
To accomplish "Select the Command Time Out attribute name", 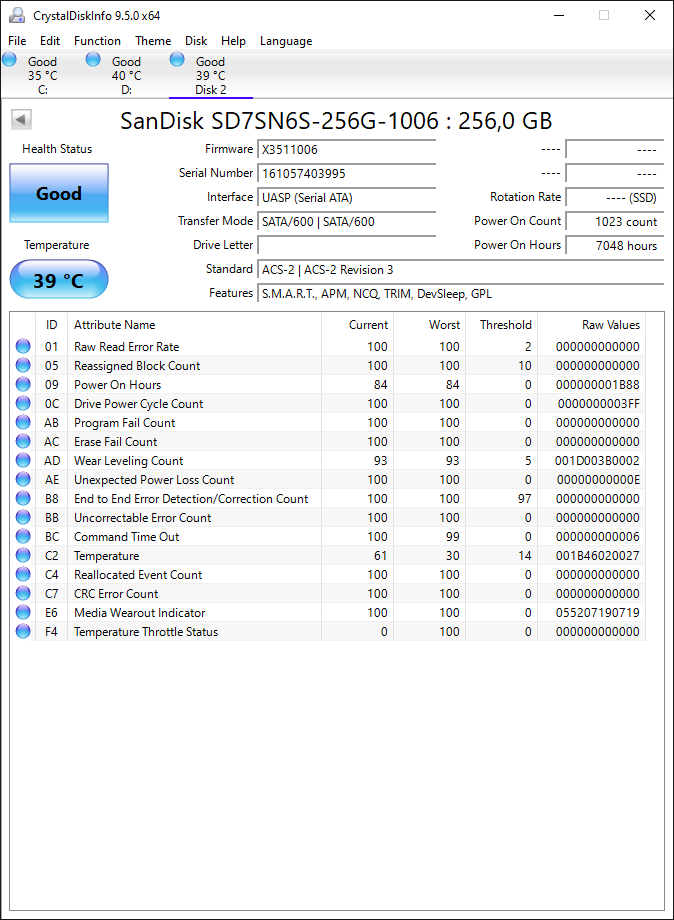I will point(127,537).
